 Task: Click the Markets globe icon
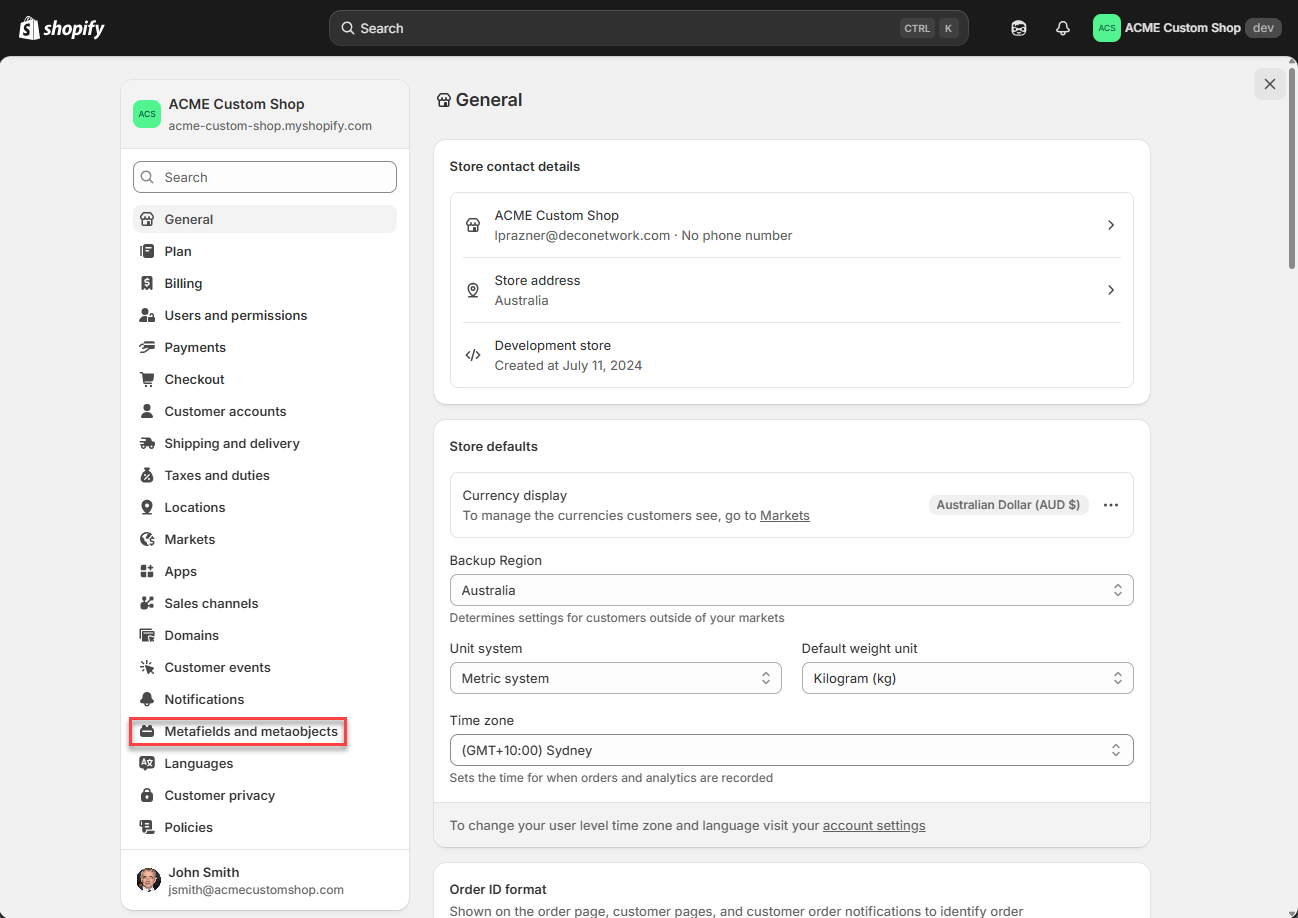point(147,539)
